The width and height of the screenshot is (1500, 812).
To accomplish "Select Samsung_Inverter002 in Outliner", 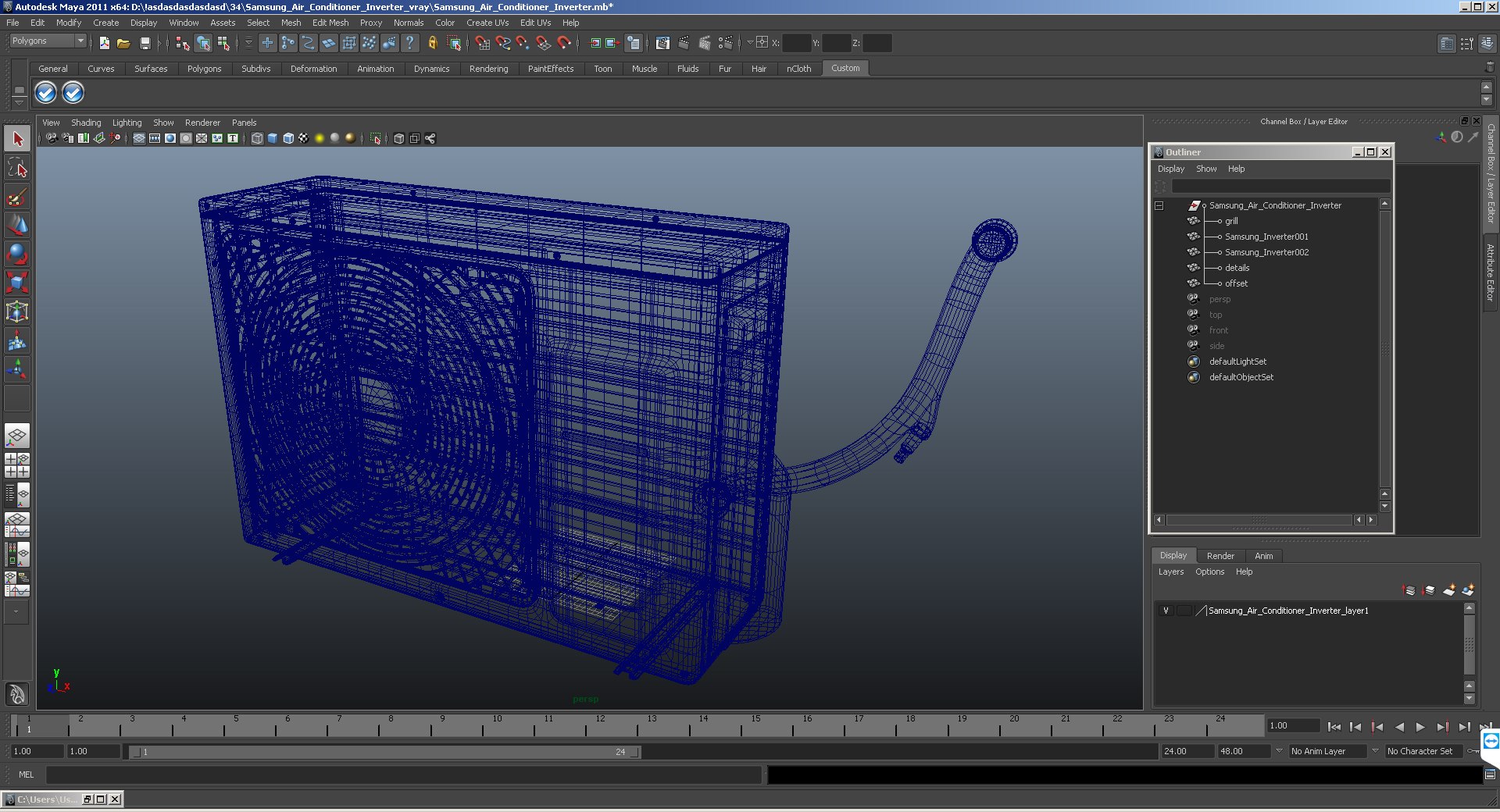I will [x=1266, y=252].
